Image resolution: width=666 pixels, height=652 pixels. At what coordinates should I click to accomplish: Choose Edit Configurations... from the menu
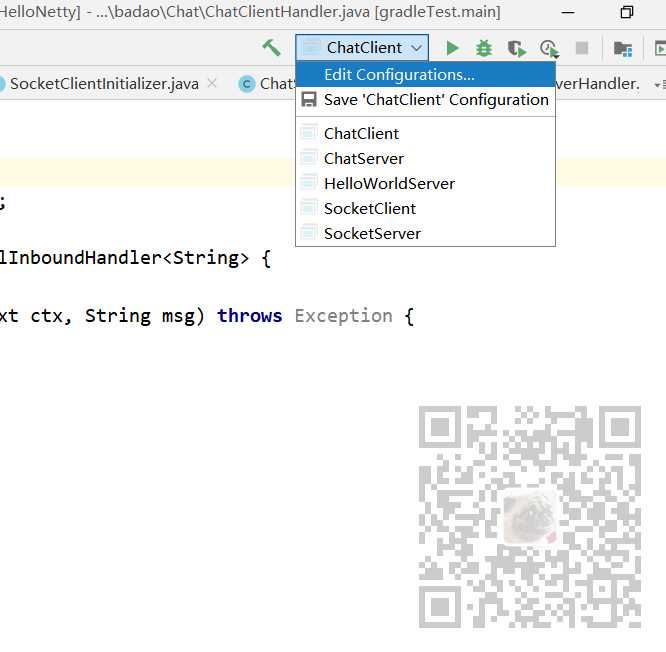(x=425, y=75)
